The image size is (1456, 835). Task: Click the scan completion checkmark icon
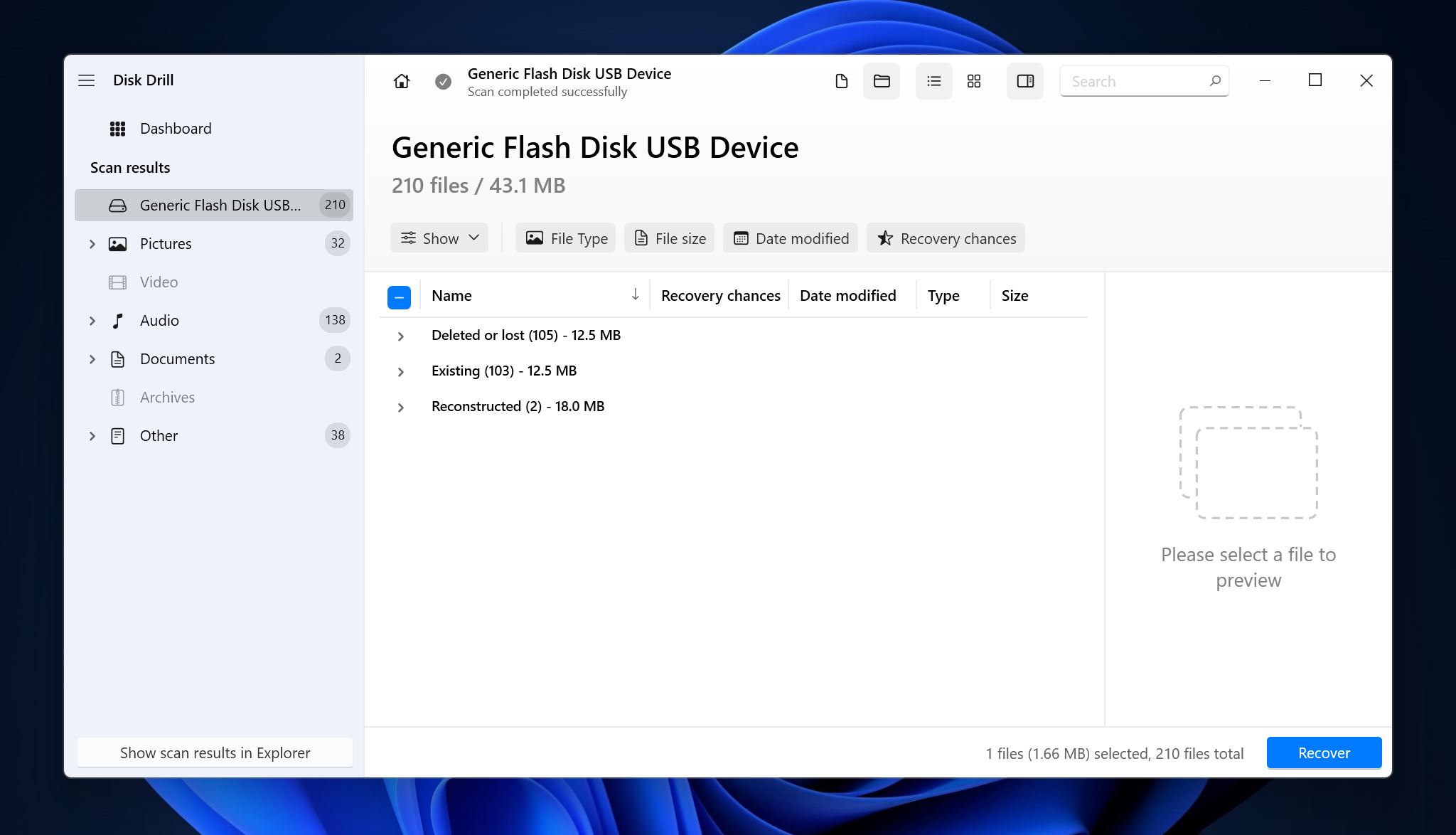click(443, 81)
